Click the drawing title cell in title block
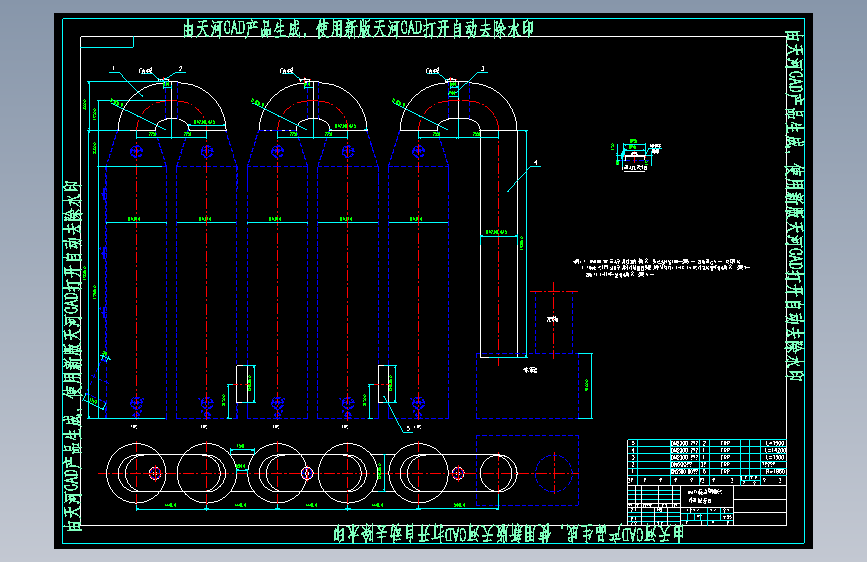The image size is (867, 562). tap(707, 496)
